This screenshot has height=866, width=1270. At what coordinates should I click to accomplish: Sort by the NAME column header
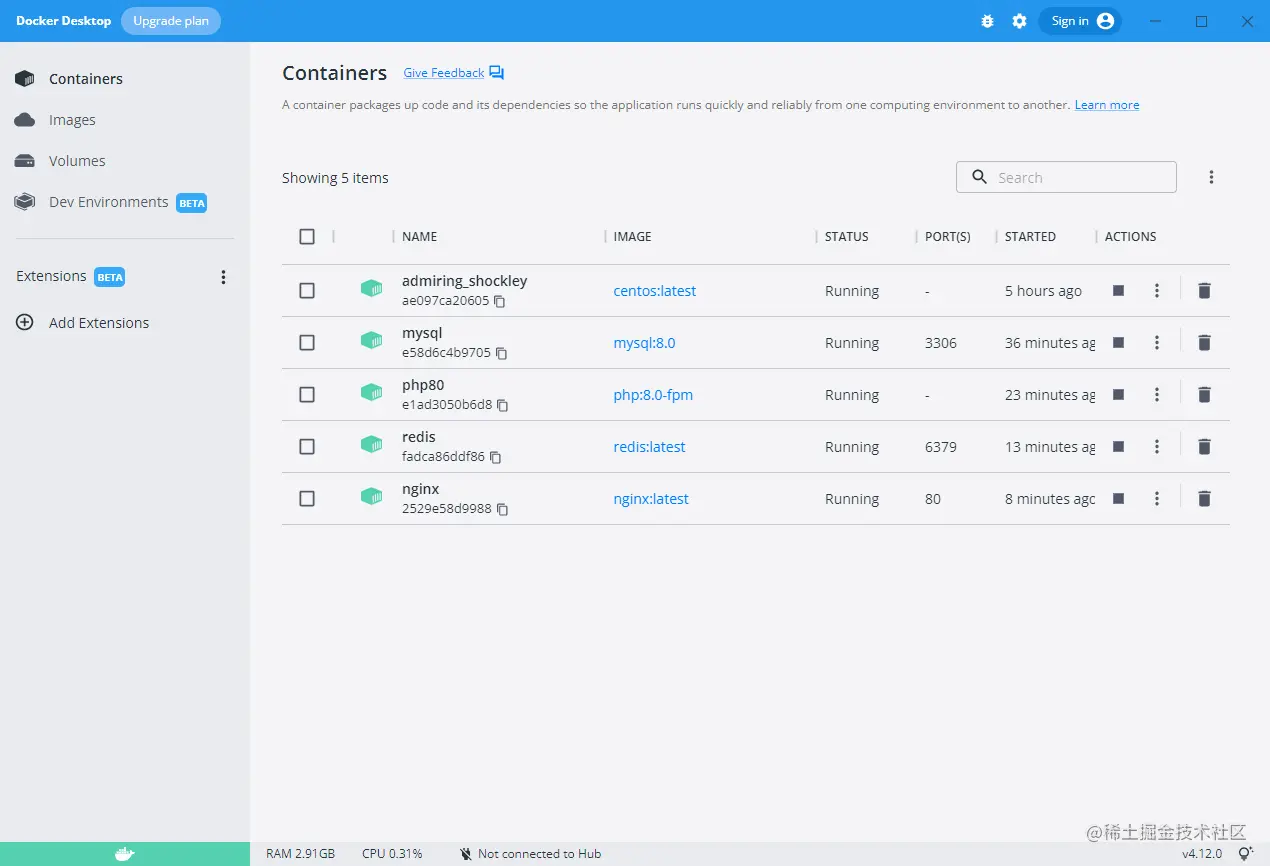420,237
